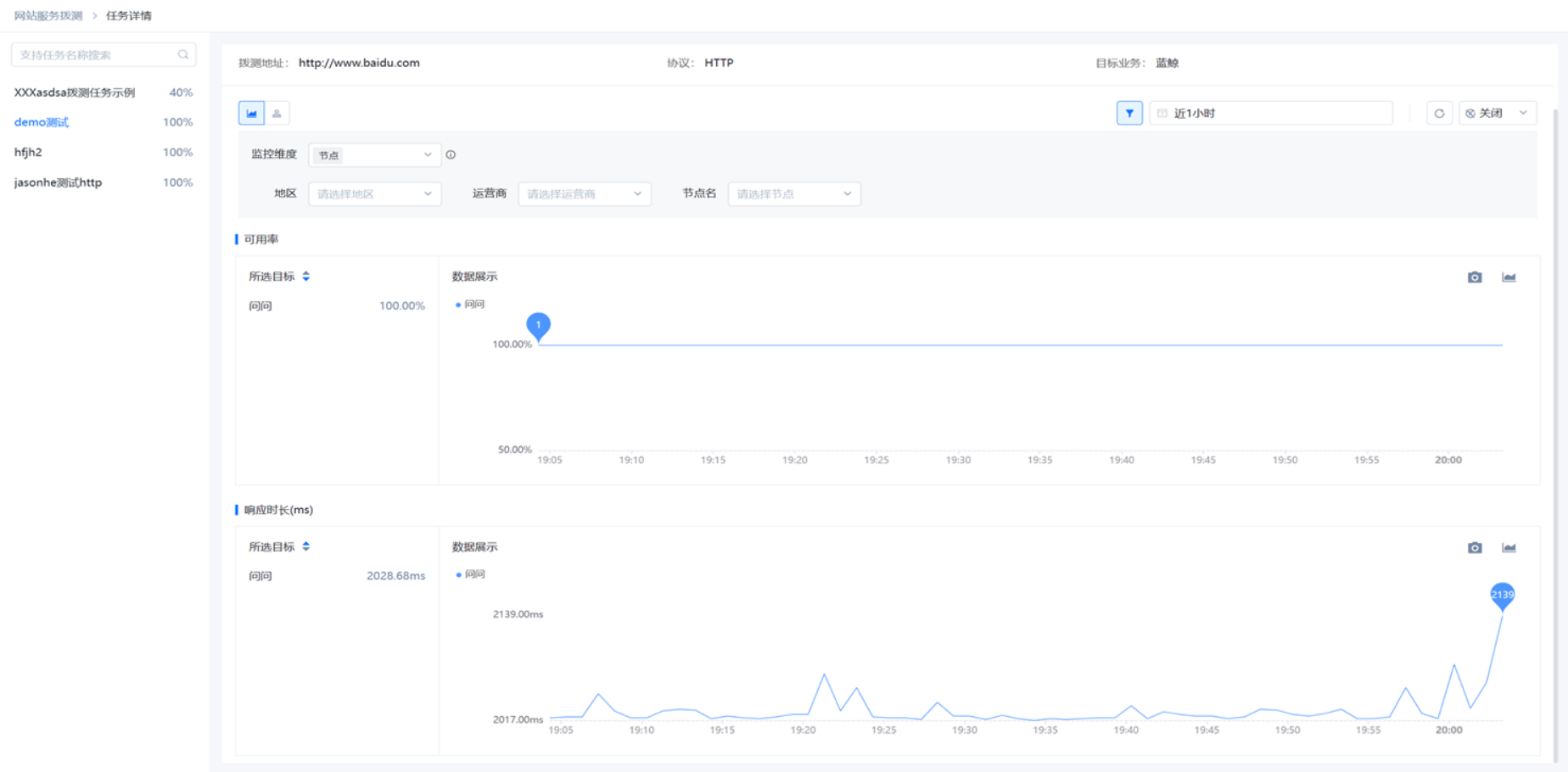Click the 蓝鲸 target business value

point(1167,63)
